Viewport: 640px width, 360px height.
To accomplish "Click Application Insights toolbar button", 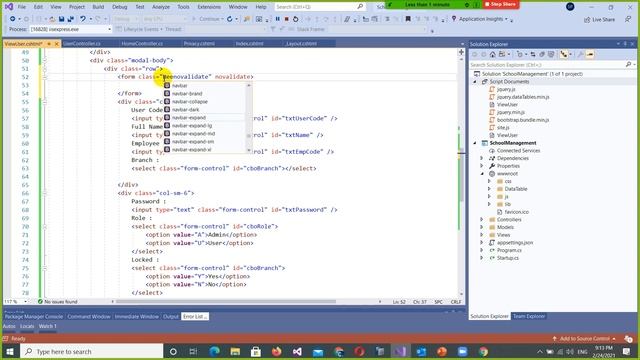I will pyautogui.click(x=480, y=19).
